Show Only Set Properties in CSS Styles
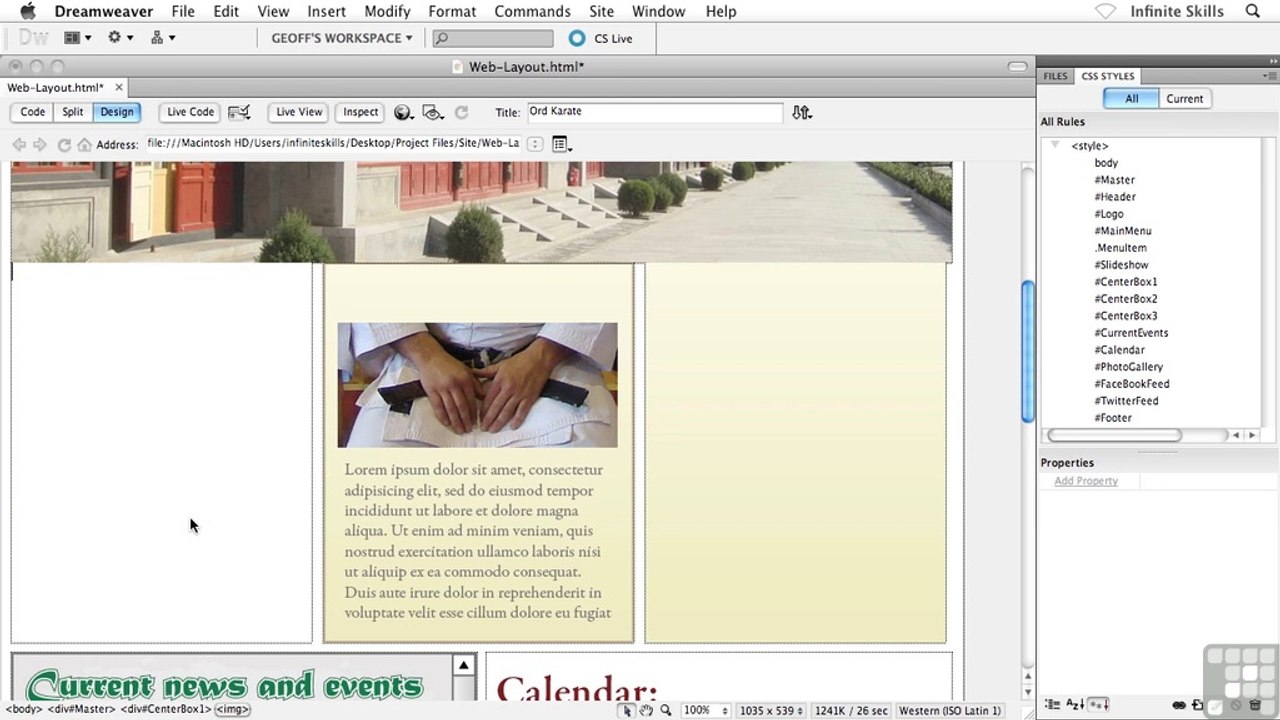Image resolution: width=1280 pixels, height=720 pixels. tap(1098, 705)
